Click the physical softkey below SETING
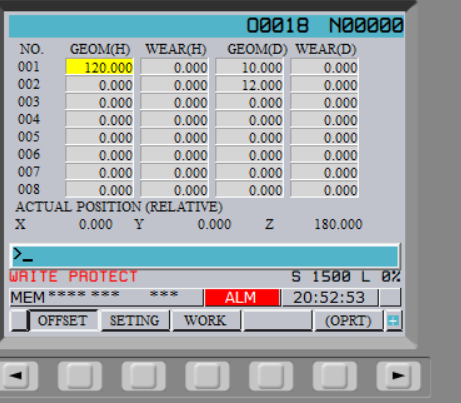 pyautogui.click(x=144, y=376)
